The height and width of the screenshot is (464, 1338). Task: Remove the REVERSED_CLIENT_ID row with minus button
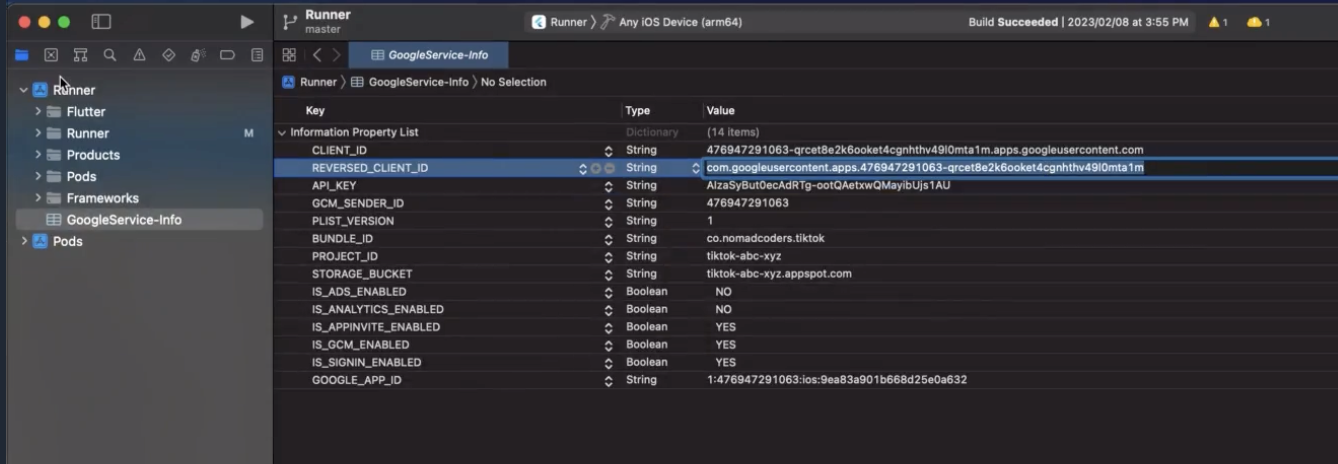coord(609,168)
